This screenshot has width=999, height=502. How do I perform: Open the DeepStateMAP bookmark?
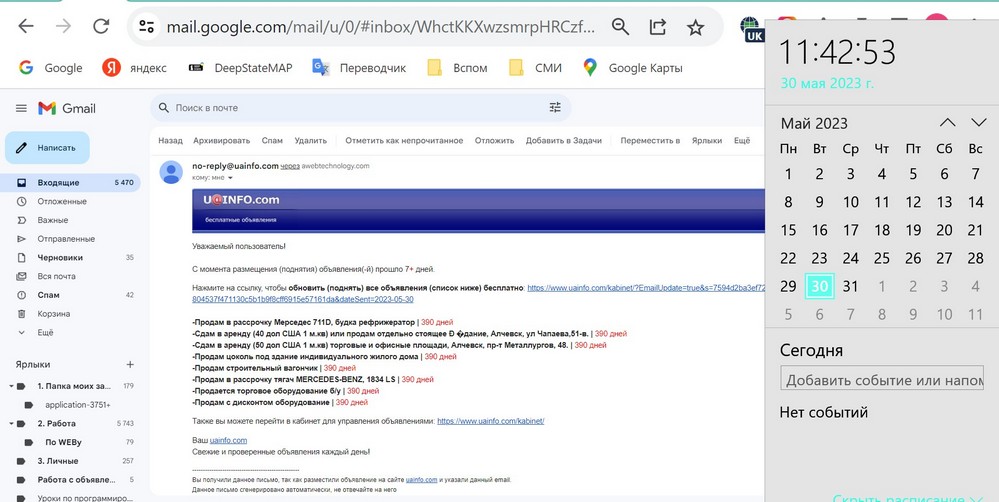click(240, 68)
